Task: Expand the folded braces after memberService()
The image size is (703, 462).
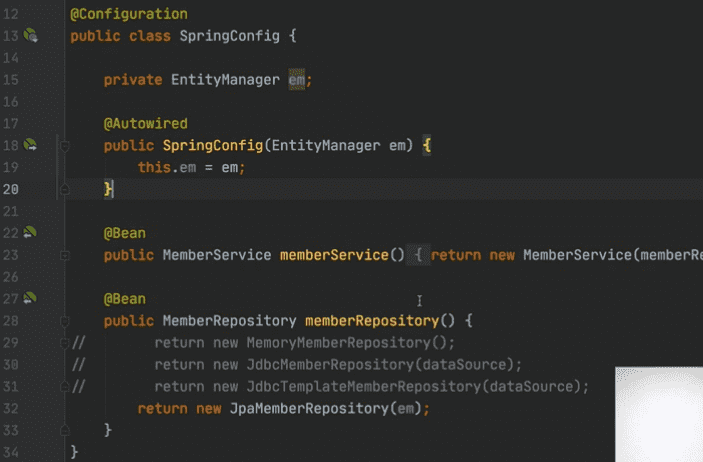Action: (x=418, y=255)
